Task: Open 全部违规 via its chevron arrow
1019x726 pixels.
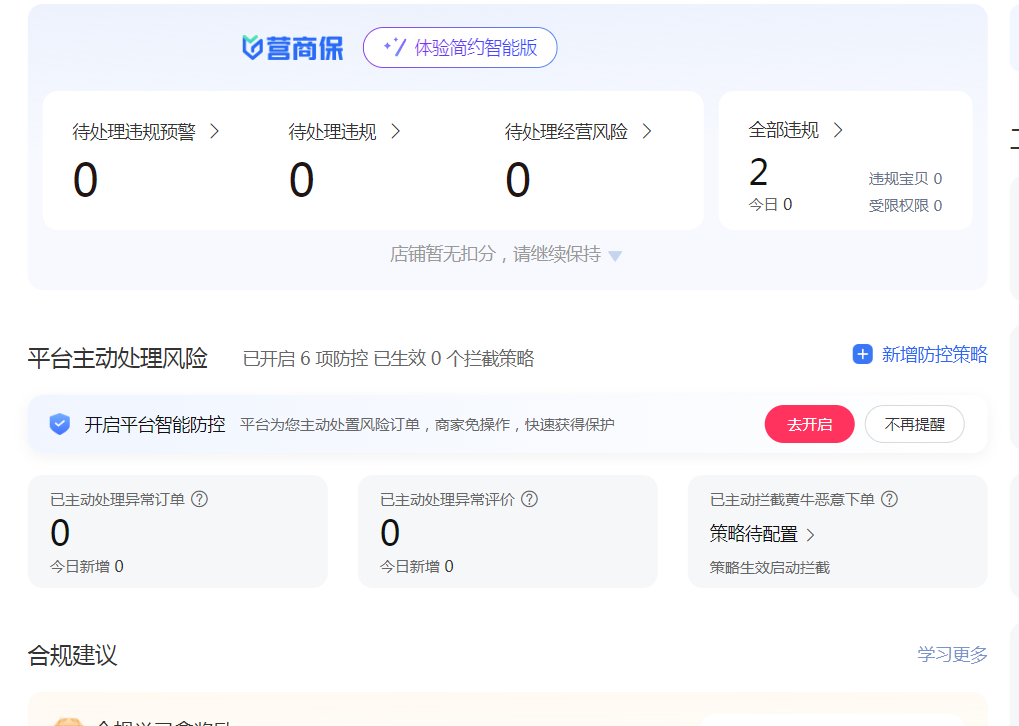Action: pos(838,130)
